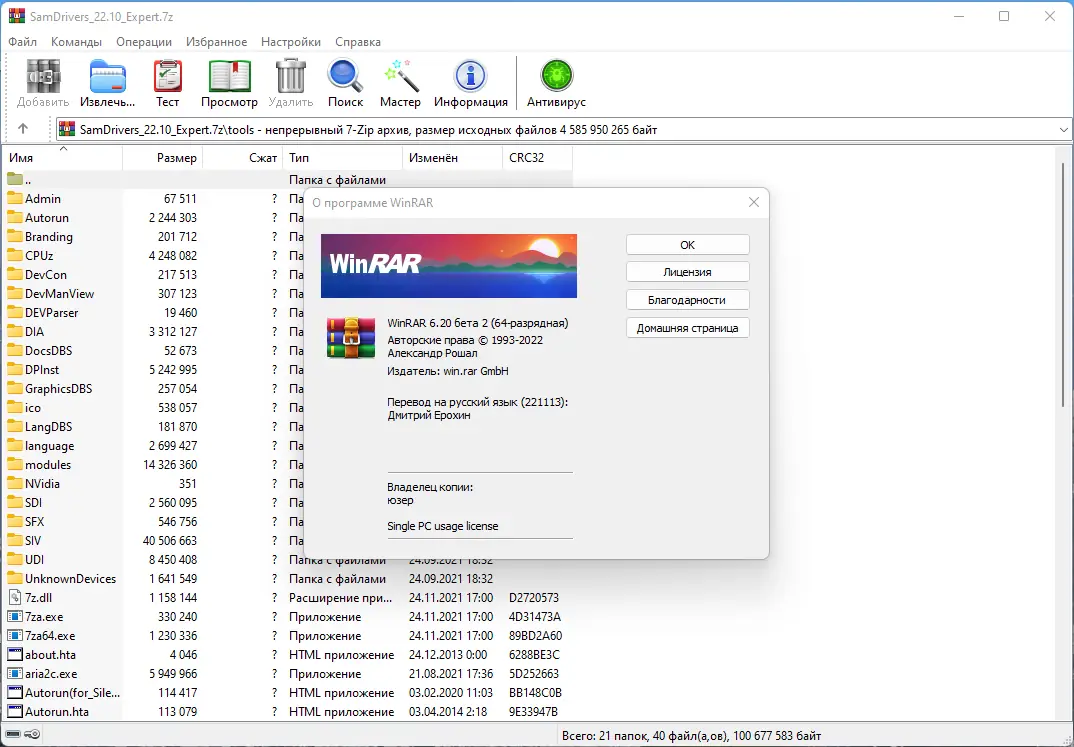Viewport: 1074px width, 747px height.
Task: Select the DevCon folder name
Action: pos(46,275)
